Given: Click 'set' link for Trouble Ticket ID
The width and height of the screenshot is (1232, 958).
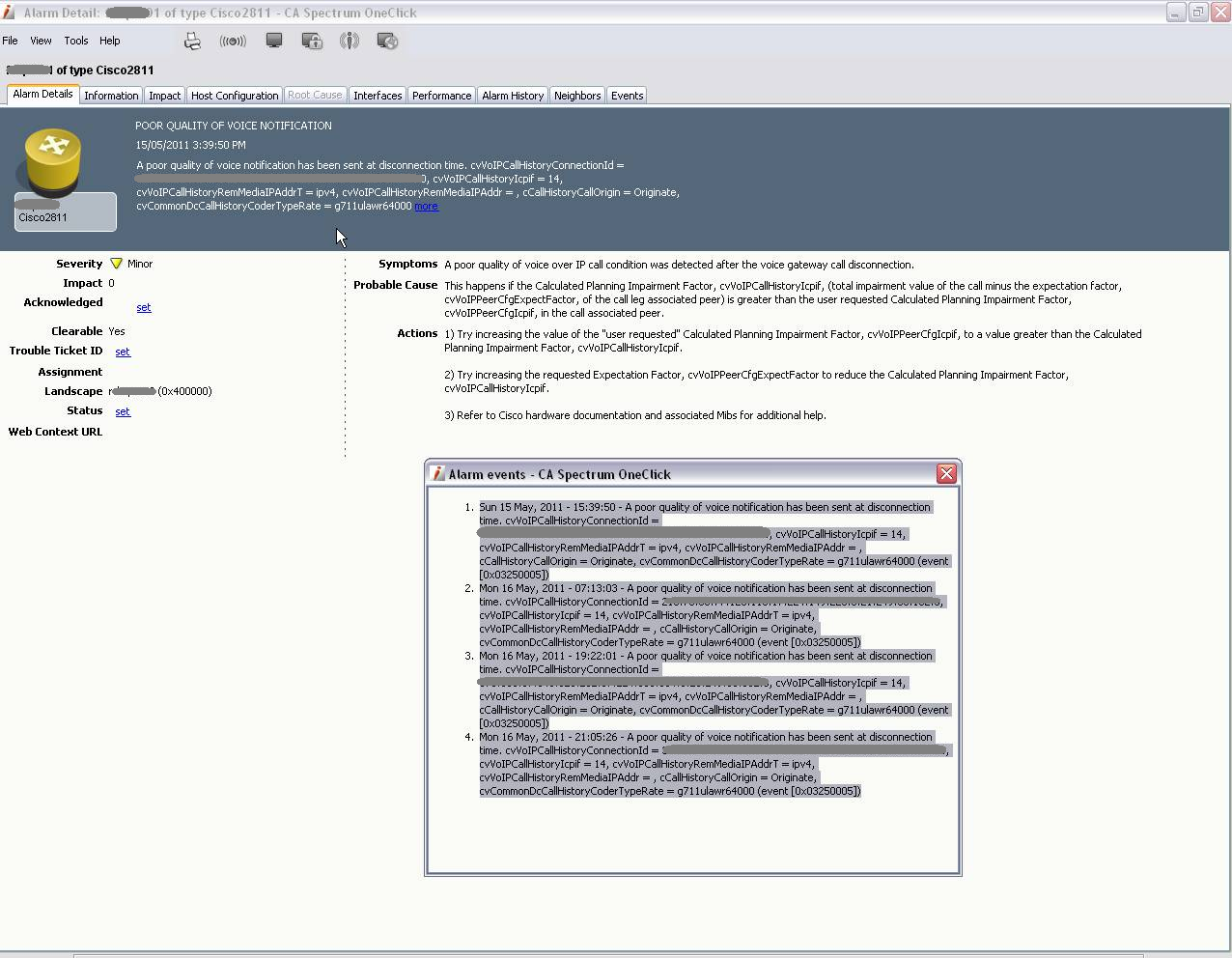Looking at the screenshot, I should tap(123, 352).
